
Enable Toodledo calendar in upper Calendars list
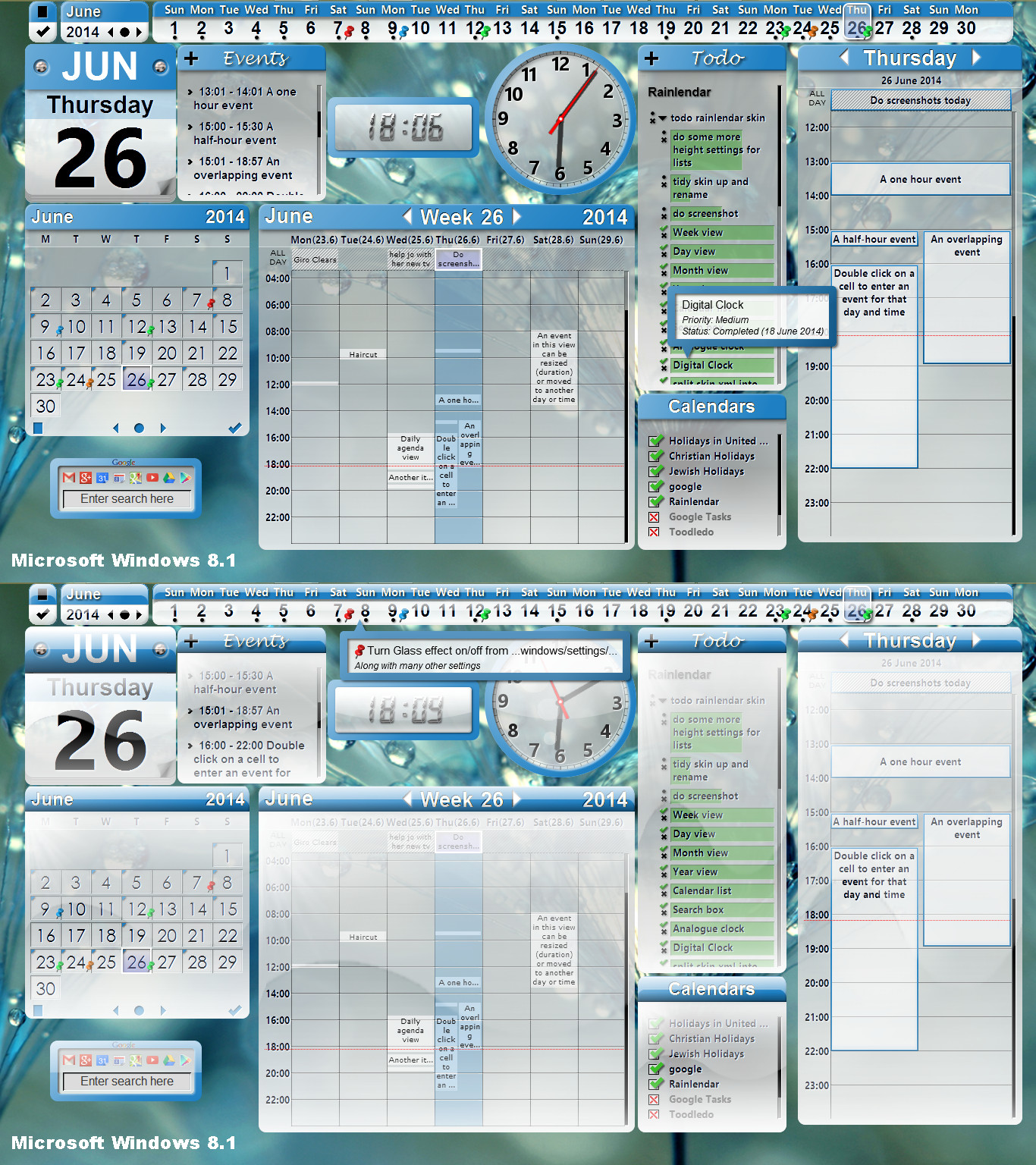[x=654, y=532]
